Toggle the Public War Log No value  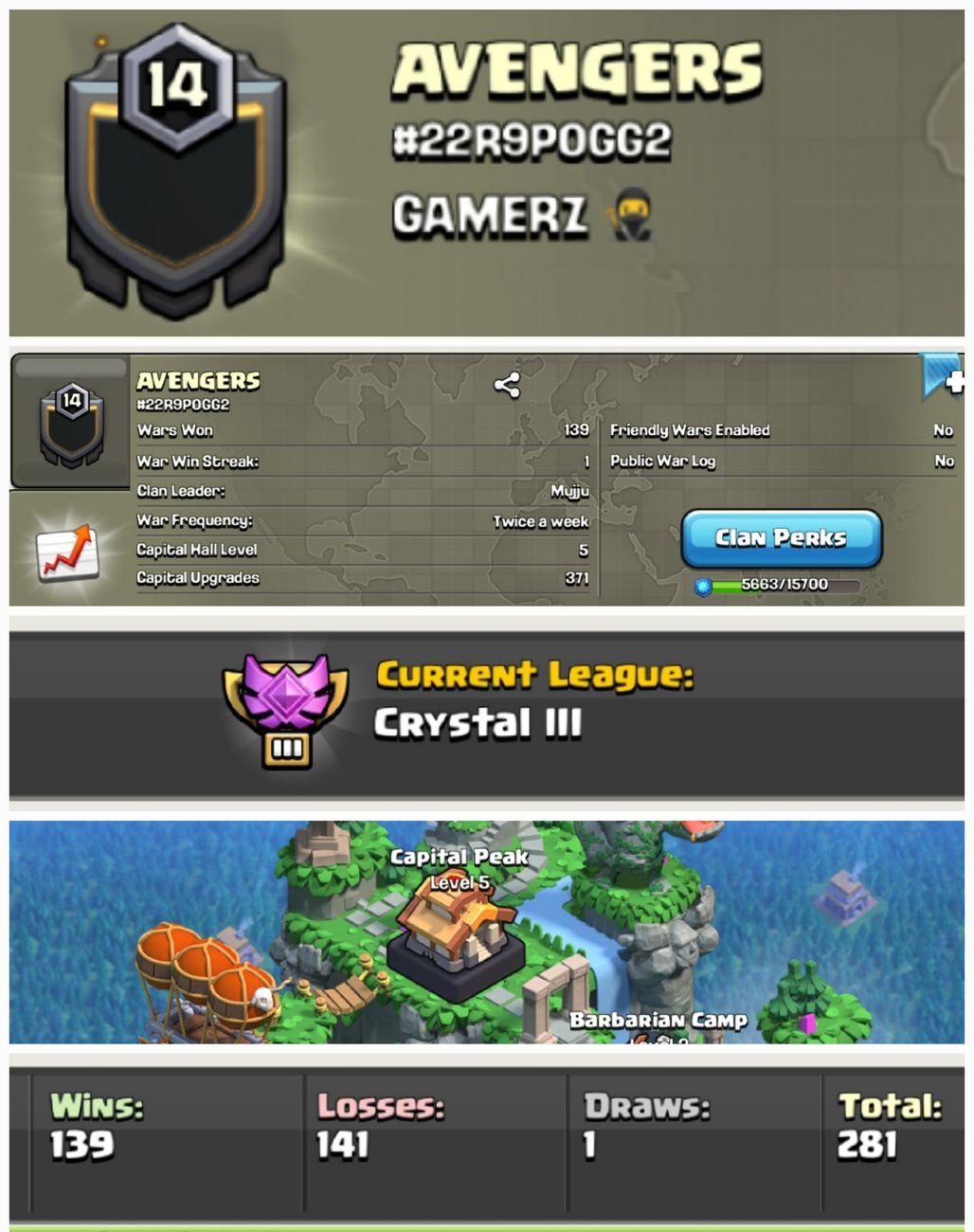[x=944, y=461]
